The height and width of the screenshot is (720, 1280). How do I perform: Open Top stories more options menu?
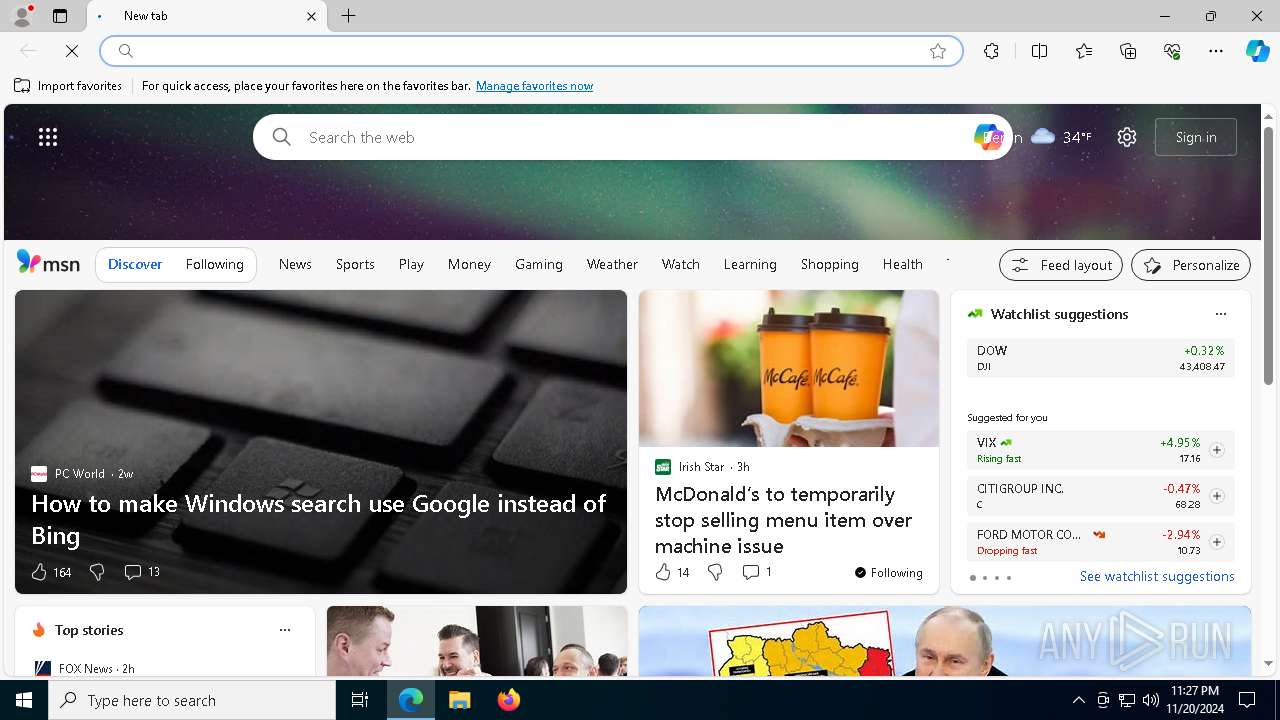tap(285, 630)
